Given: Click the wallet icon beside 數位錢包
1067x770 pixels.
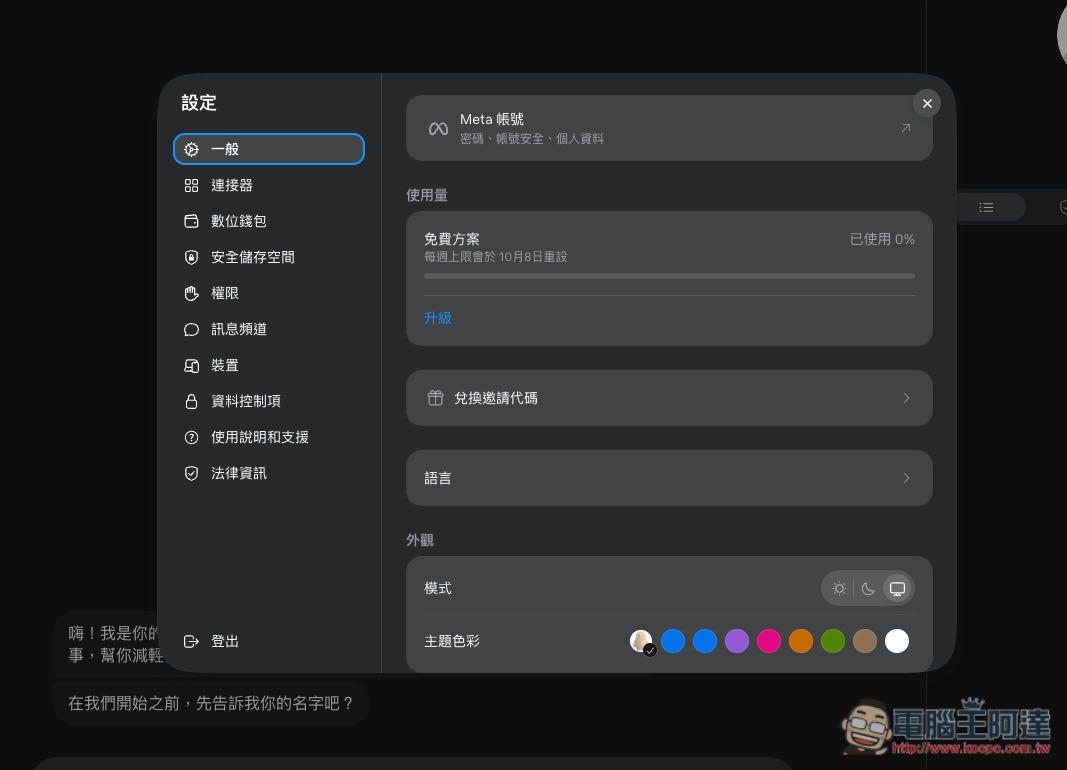Looking at the screenshot, I should (191, 221).
